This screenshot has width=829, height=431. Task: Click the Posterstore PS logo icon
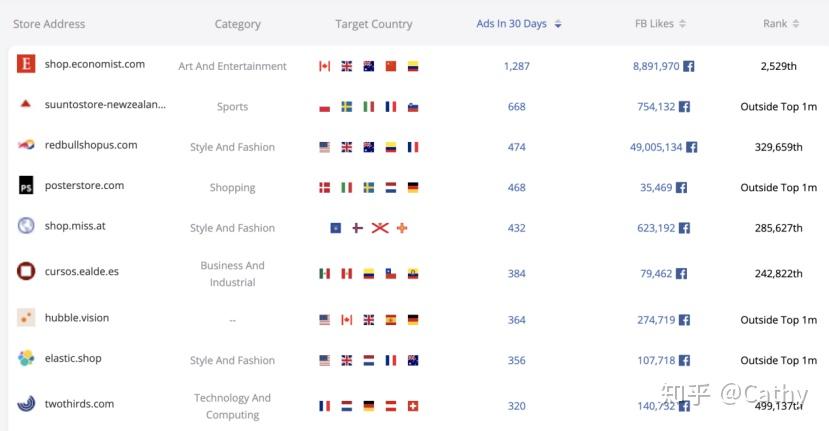(x=26, y=186)
